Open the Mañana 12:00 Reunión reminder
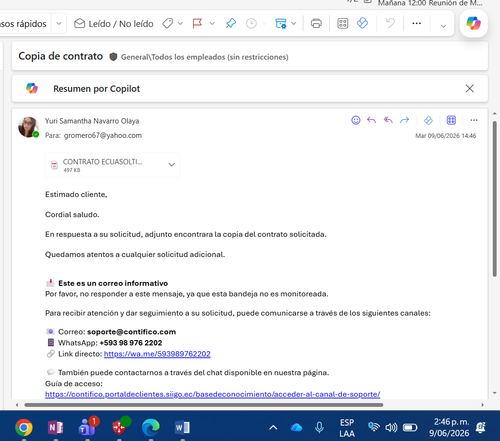The height and width of the screenshot is (441, 500). point(430,3)
